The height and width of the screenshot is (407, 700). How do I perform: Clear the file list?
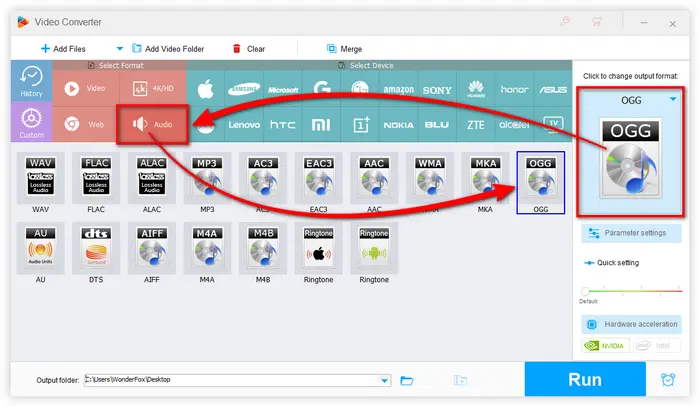click(249, 49)
